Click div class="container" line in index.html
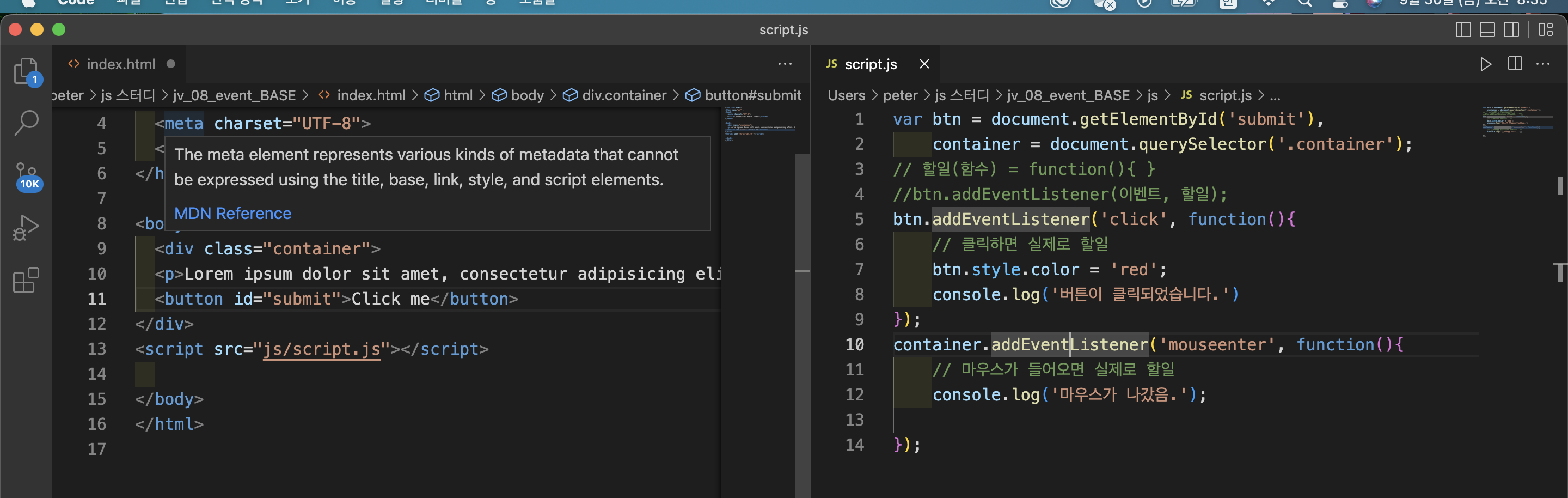The height and width of the screenshot is (498, 1568). [x=267, y=249]
